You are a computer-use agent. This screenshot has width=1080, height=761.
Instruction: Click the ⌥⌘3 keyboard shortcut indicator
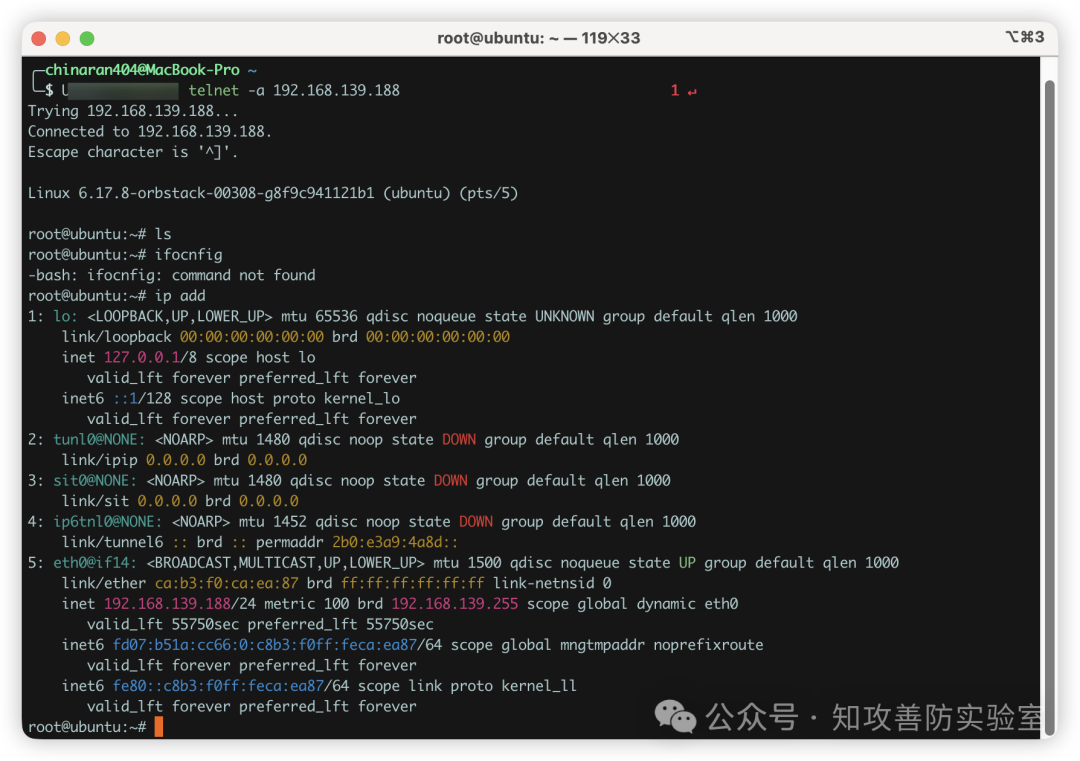(x=1026, y=37)
